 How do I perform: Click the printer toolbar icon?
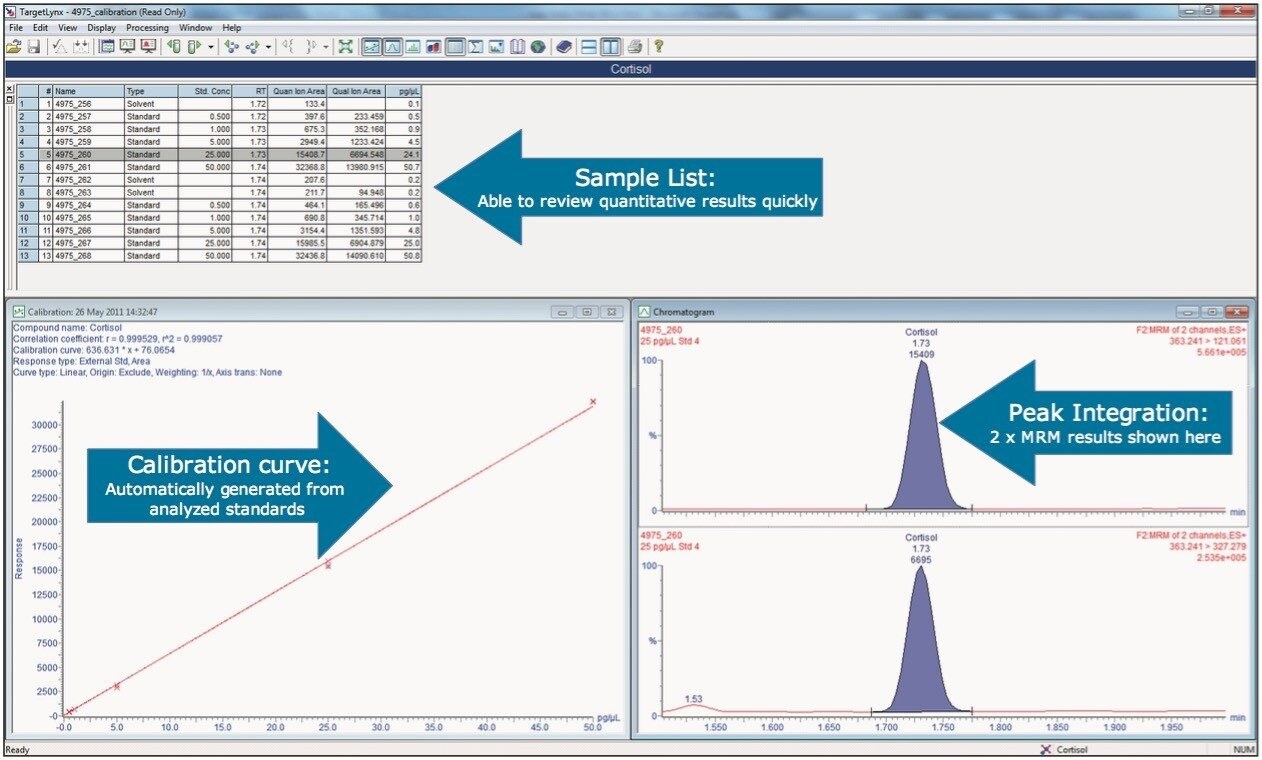point(636,47)
